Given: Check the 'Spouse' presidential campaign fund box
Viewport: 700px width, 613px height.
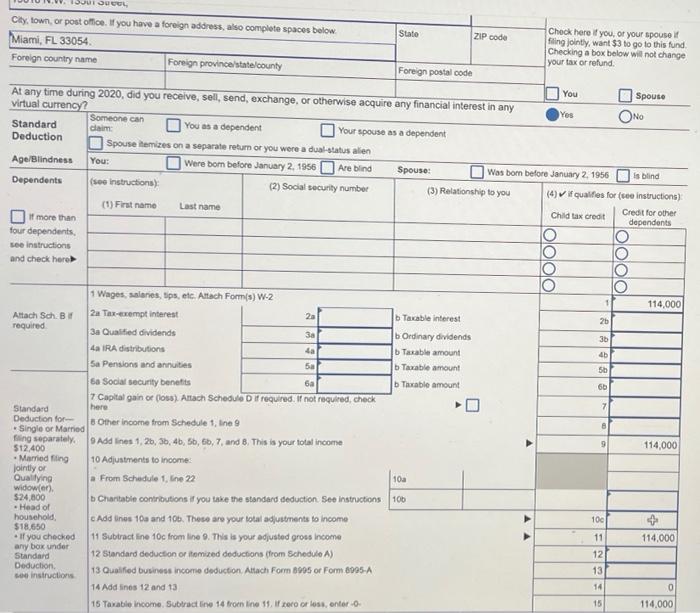Looking at the screenshot, I should coord(625,96).
